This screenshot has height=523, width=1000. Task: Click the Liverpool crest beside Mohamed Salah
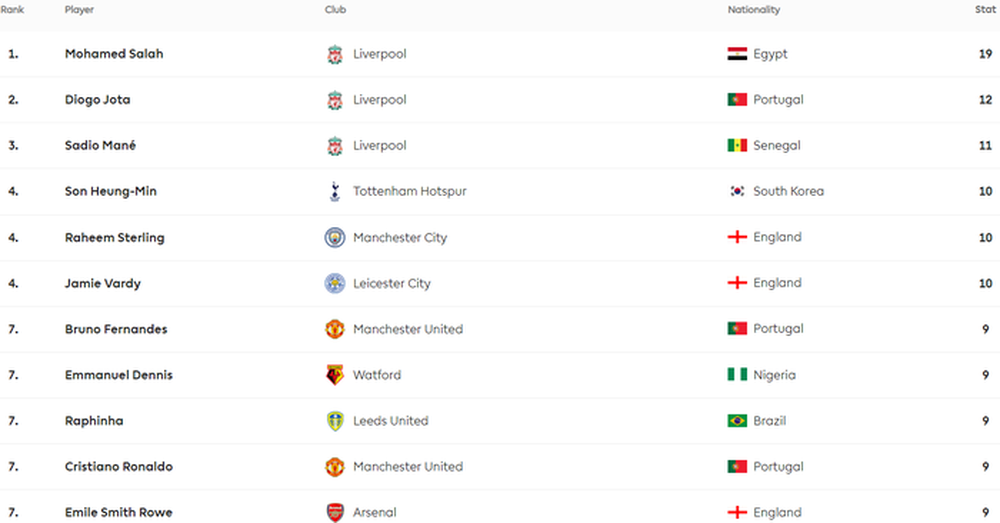point(335,55)
